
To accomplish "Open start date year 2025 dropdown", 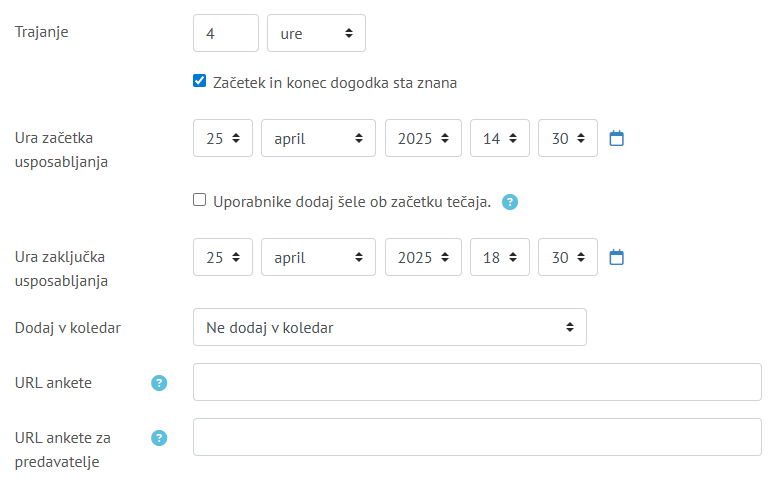I will 423,138.
